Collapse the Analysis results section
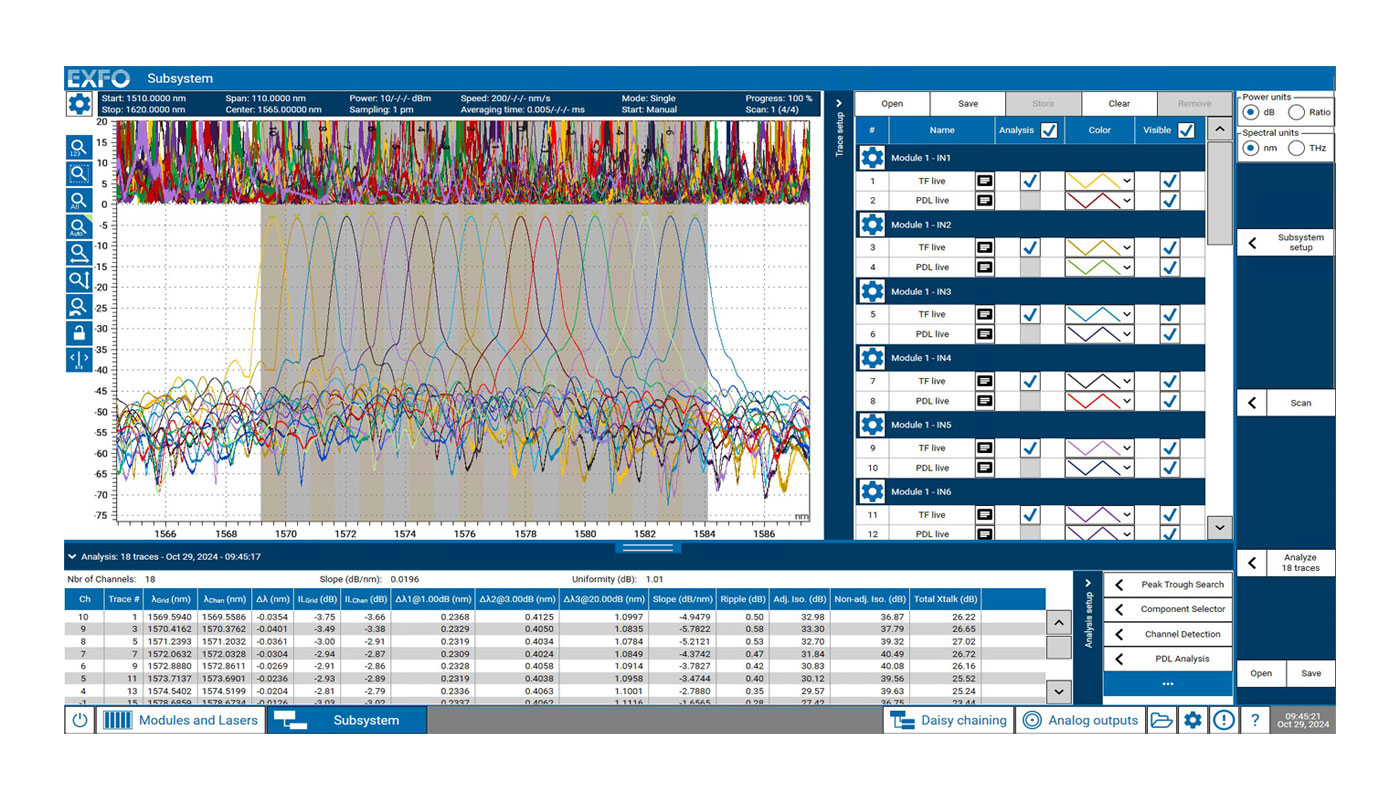This screenshot has height=800, width=1400. 71,557
